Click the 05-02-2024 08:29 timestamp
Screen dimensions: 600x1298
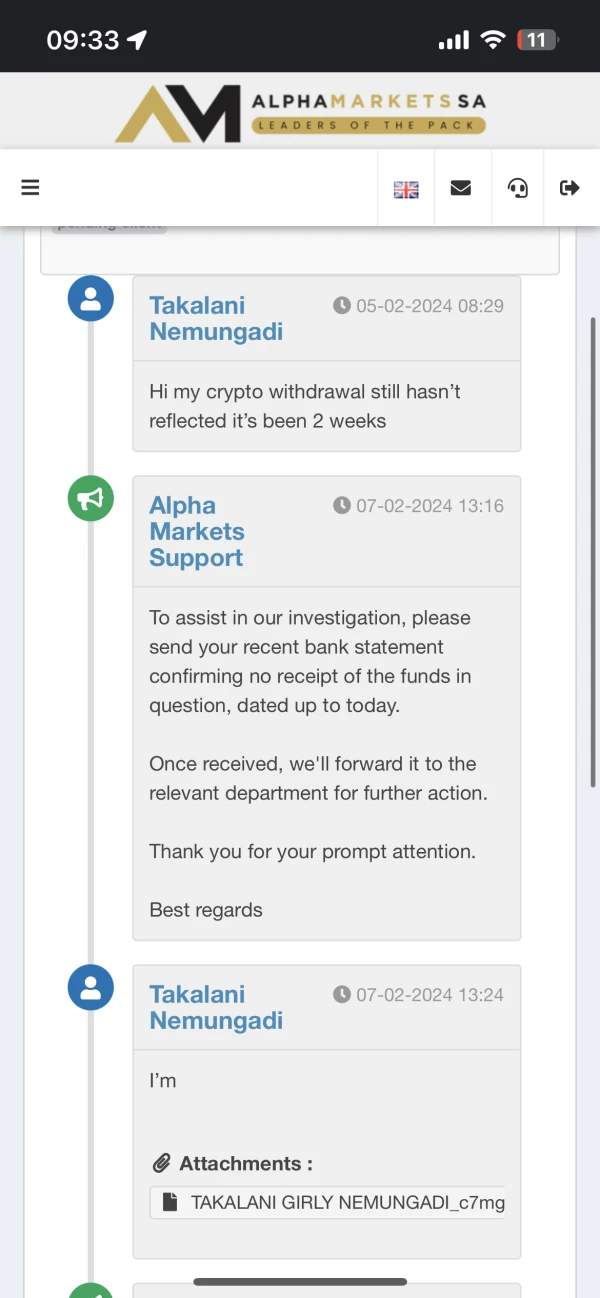click(x=429, y=306)
